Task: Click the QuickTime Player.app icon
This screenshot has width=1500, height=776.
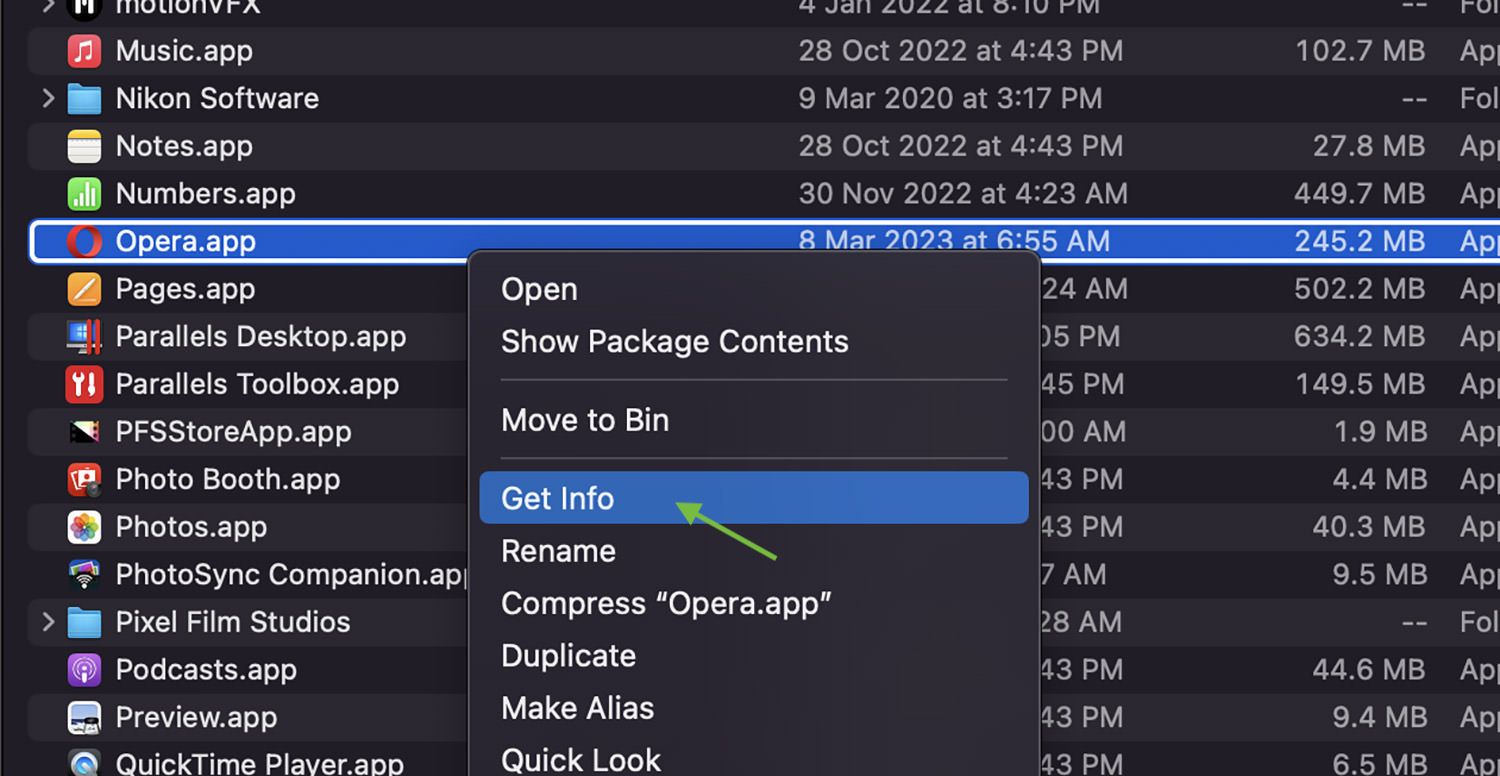Action: [x=84, y=764]
